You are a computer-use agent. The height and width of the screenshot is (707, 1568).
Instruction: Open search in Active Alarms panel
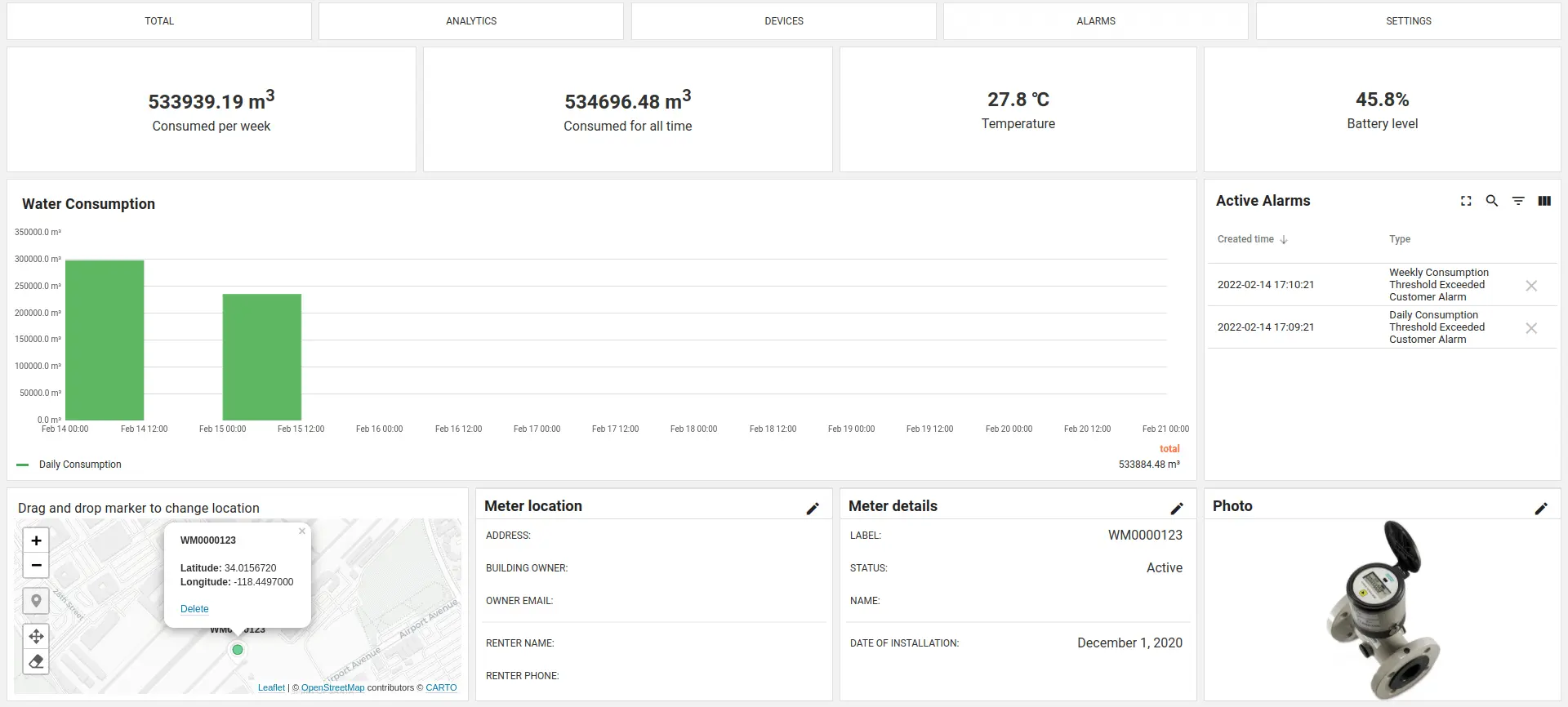(1492, 201)
